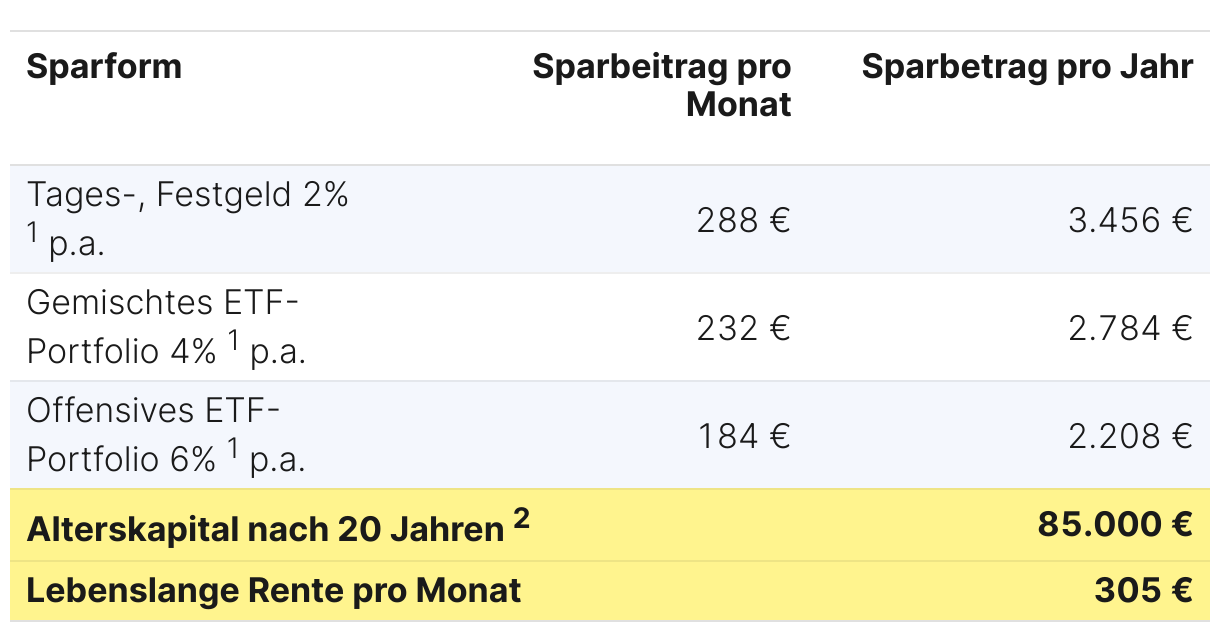Open footnote 2 beside Alterskapital
This screenshot has width=1220, height=632.
coord(521,518)
